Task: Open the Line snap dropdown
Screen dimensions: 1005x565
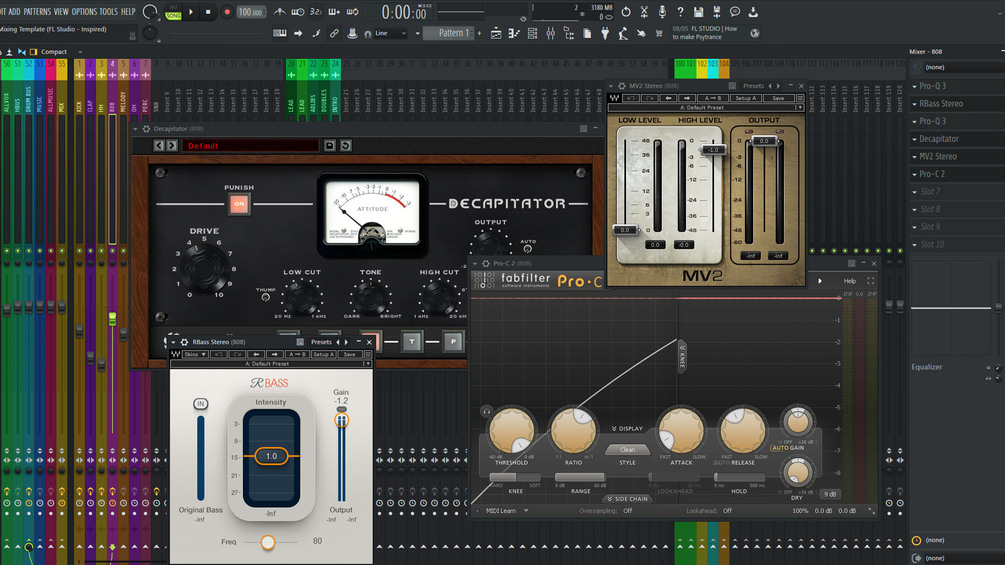Action: [390, 33]
